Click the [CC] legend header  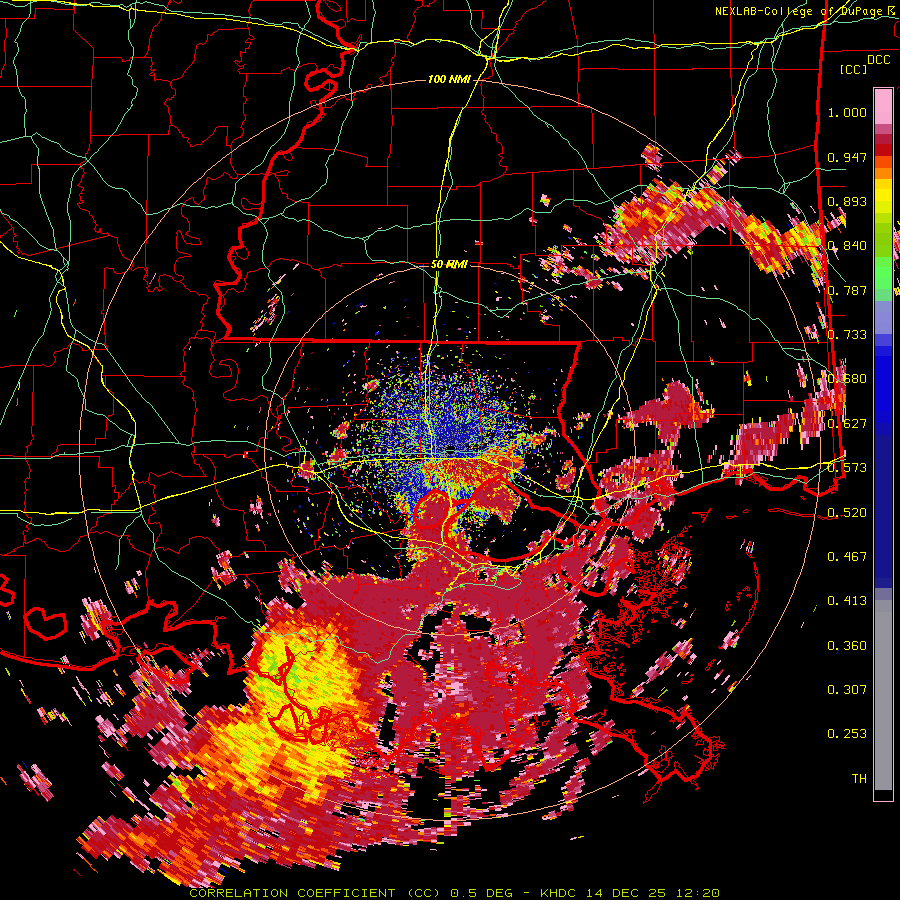click(x=853, y=69)
